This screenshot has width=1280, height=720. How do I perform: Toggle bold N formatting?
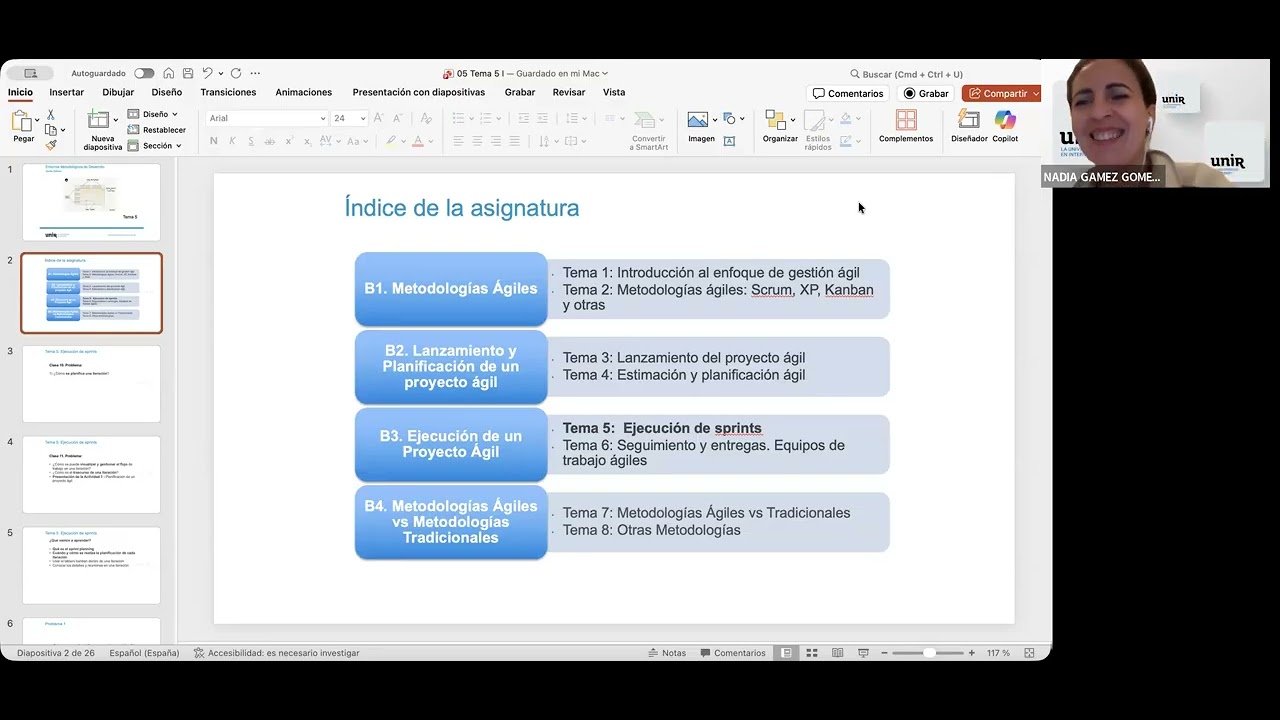pyautogui.click(x=214, y=141)
